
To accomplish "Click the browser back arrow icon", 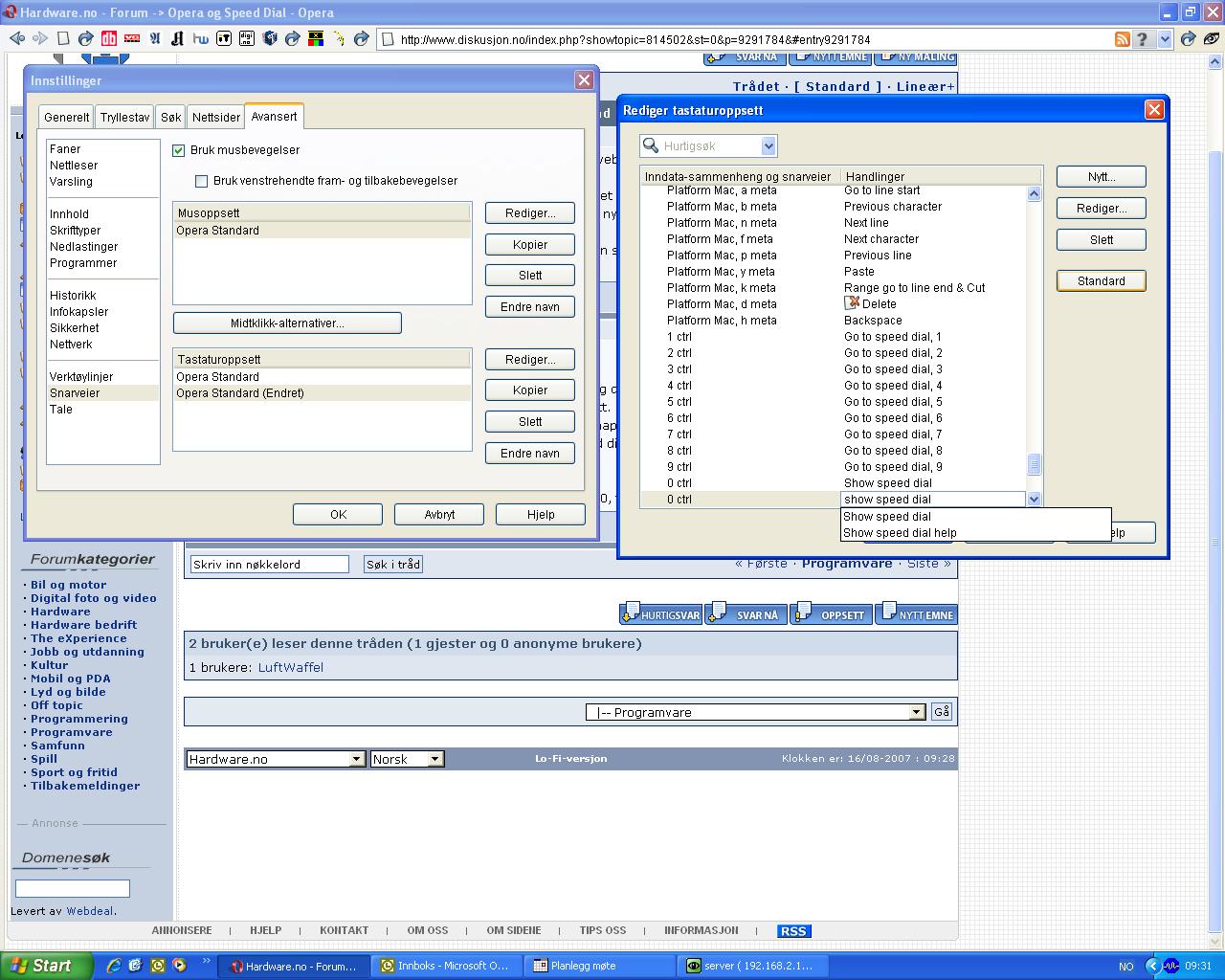I will tap(16, 38).
